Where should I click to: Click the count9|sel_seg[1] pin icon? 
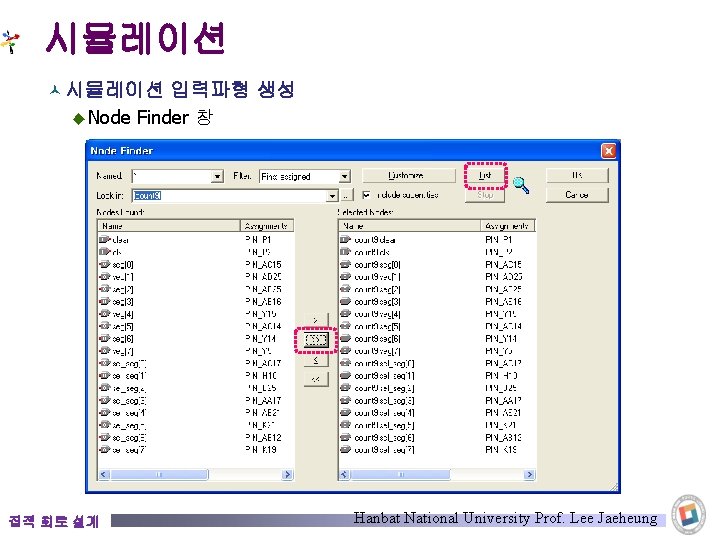click(x=345, y=375)
